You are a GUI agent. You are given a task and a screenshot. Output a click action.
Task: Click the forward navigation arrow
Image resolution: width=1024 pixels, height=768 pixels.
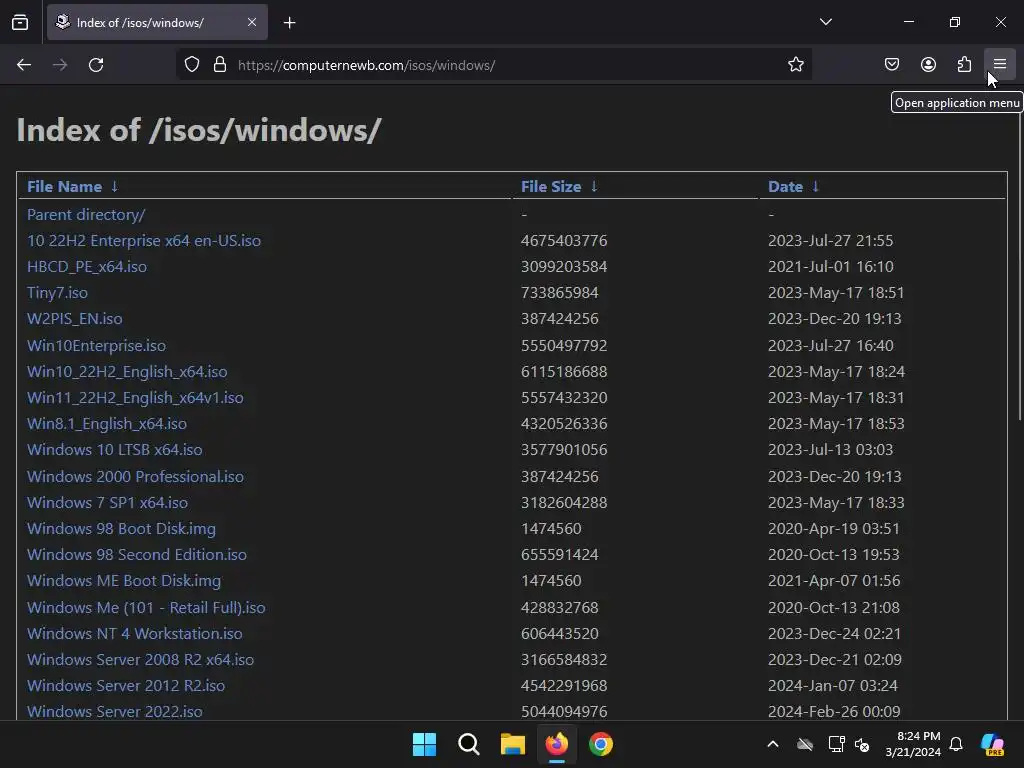click(60, 65)
